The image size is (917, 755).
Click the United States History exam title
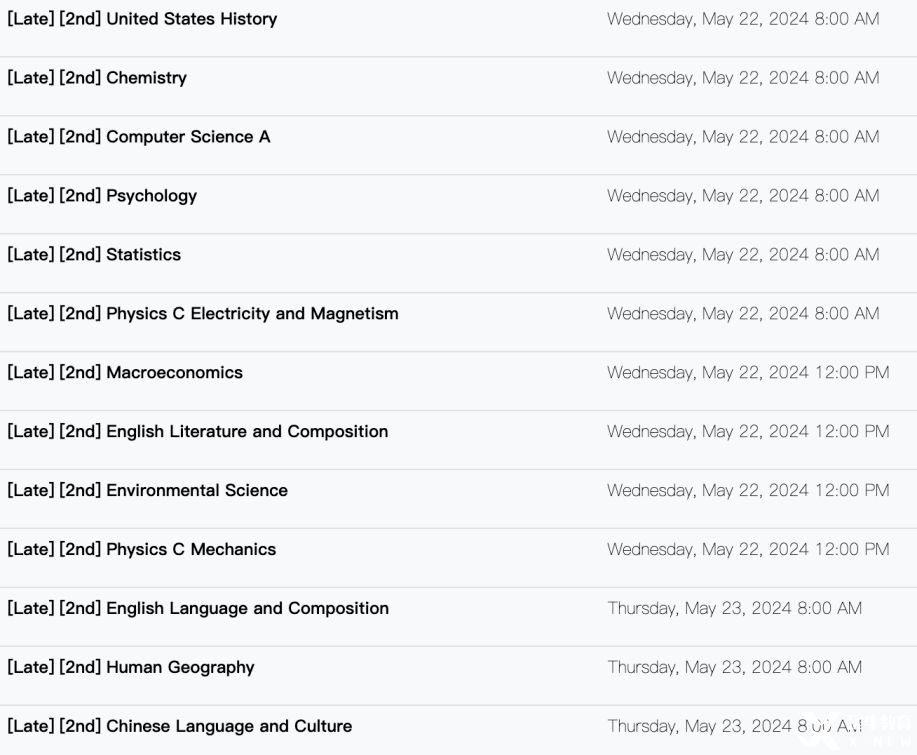point(142,19)
